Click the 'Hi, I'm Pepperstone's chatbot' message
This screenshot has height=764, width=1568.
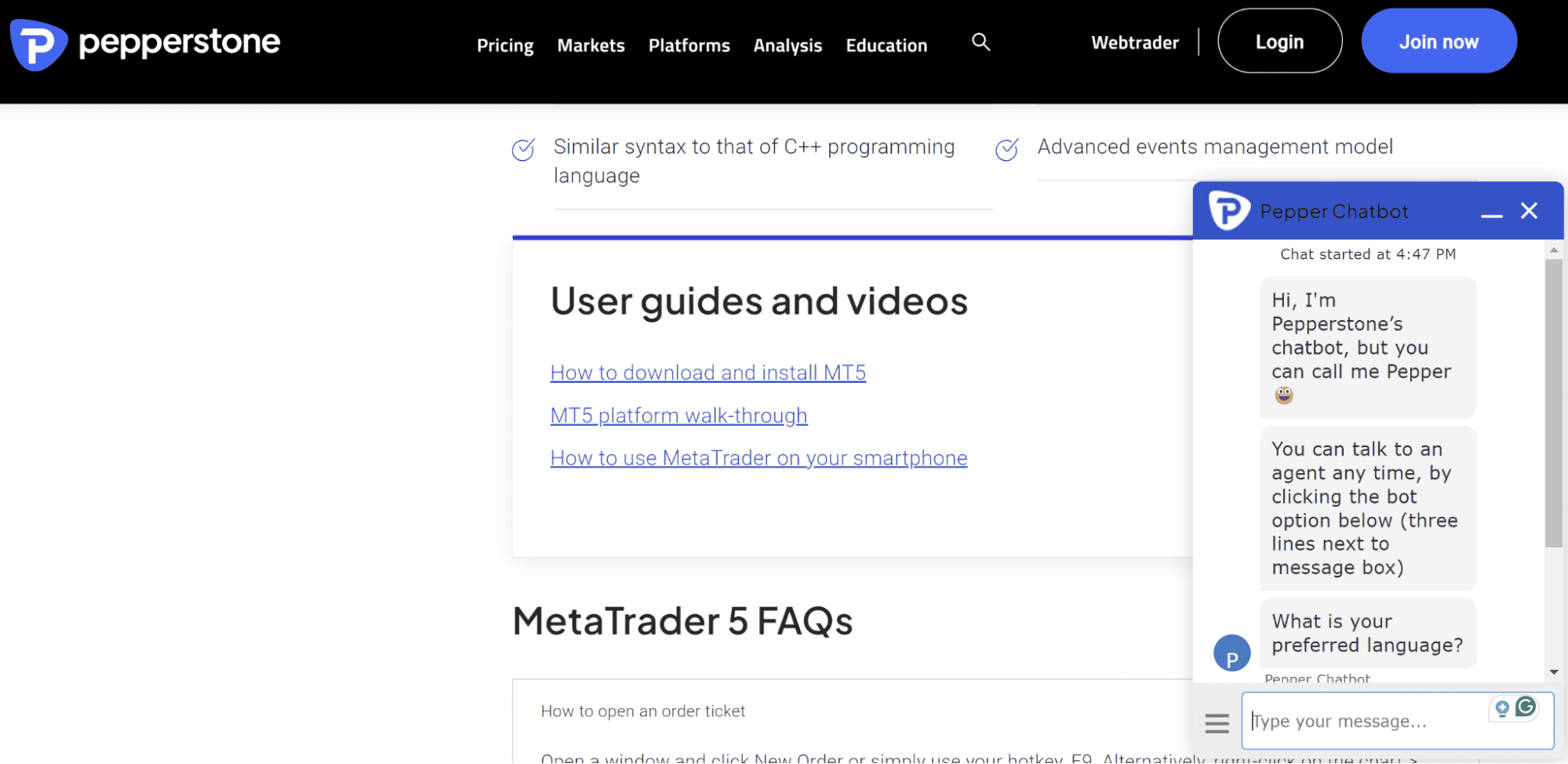1367,347
